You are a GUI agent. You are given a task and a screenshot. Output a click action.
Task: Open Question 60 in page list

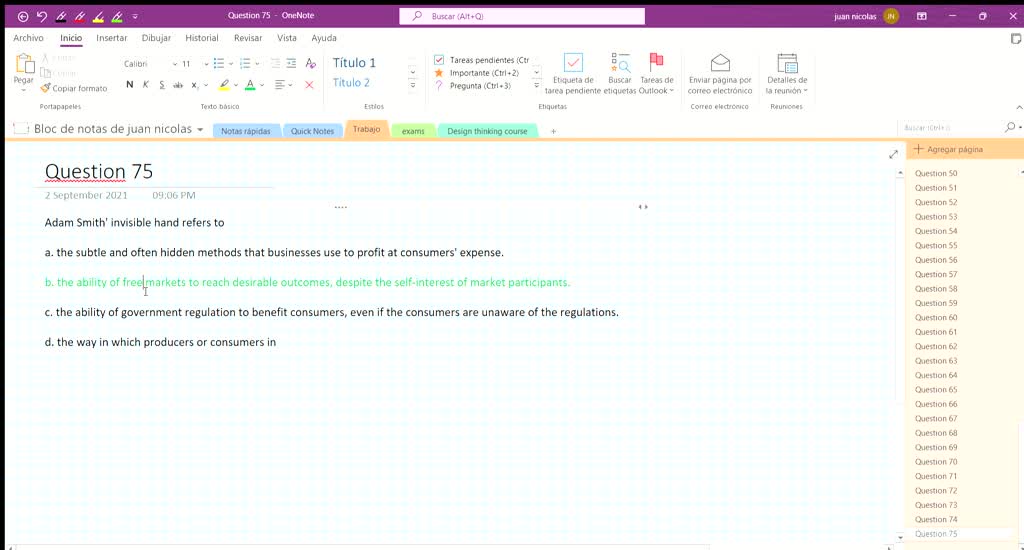click(x=936, y=317)
